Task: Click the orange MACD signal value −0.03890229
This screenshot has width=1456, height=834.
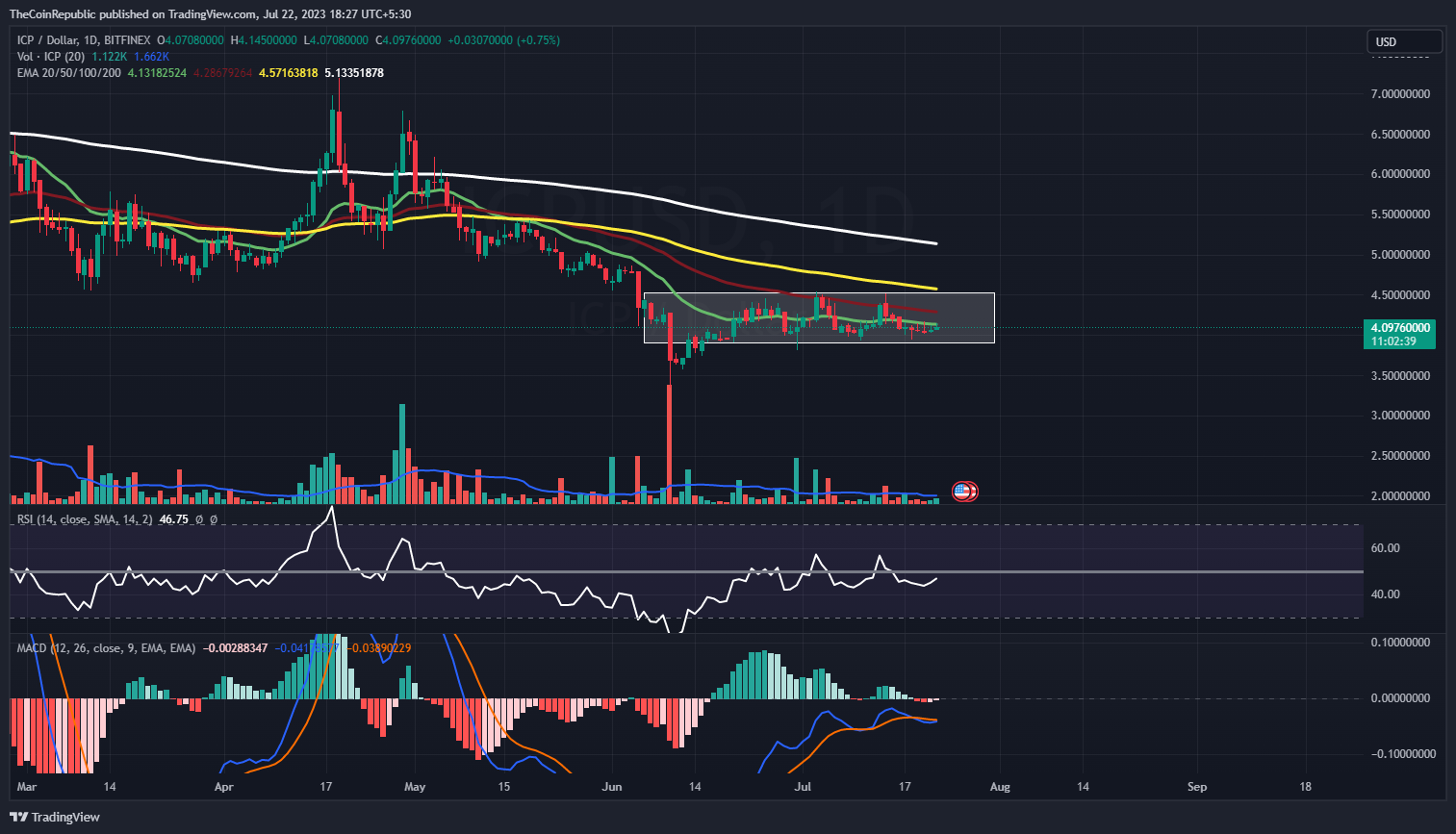Action: click(x=377, y=648)
